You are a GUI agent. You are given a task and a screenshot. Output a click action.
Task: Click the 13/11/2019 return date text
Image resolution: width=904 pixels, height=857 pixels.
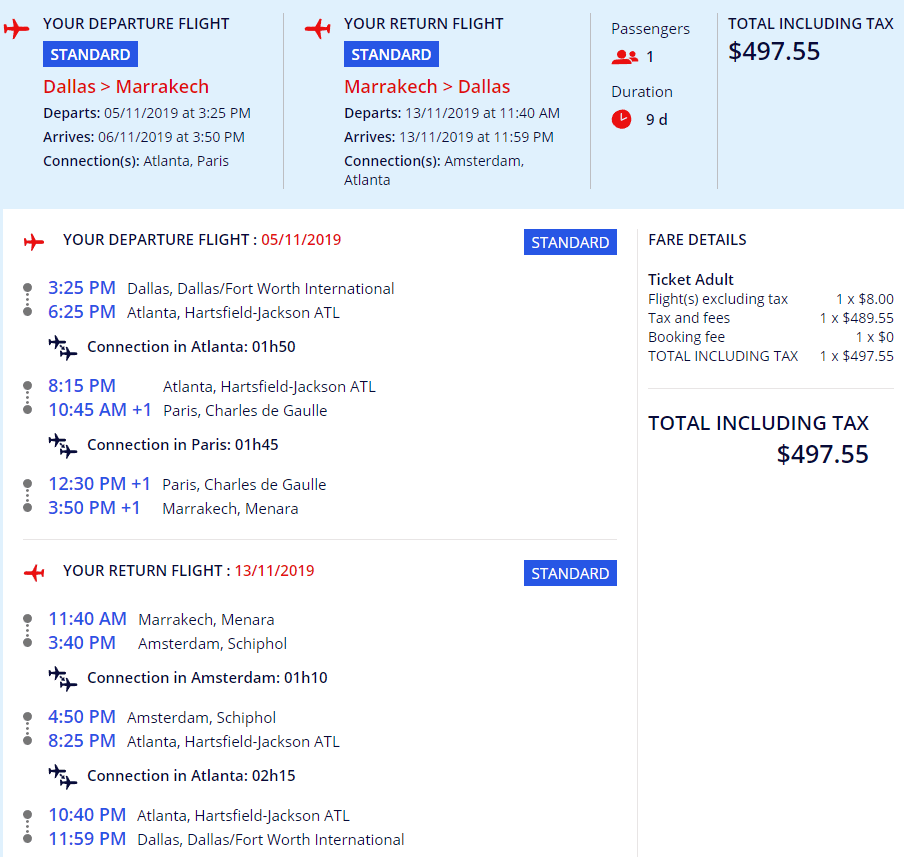(x=274, y=571)
